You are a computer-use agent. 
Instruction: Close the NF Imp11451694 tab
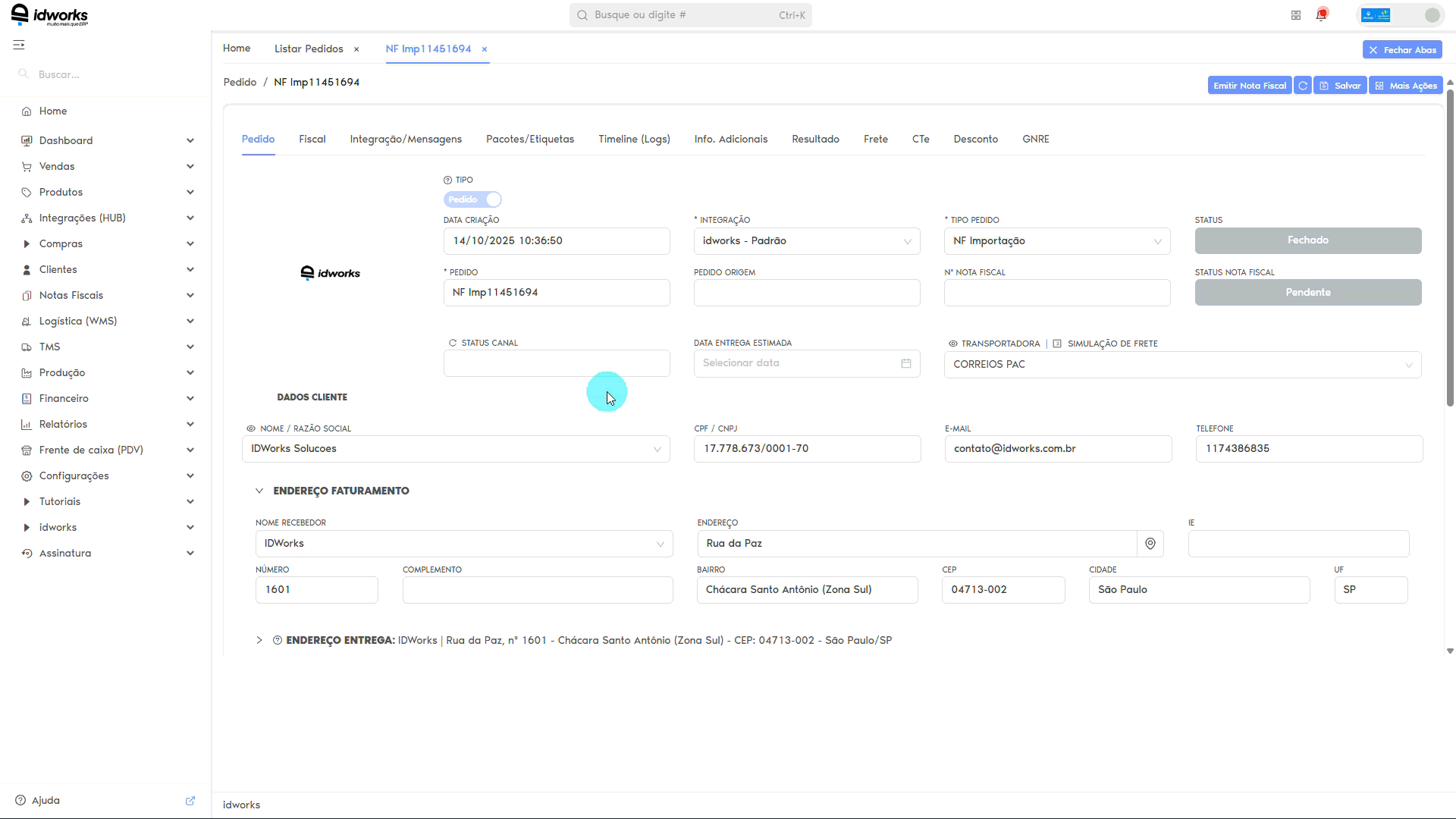pos(485,49)
